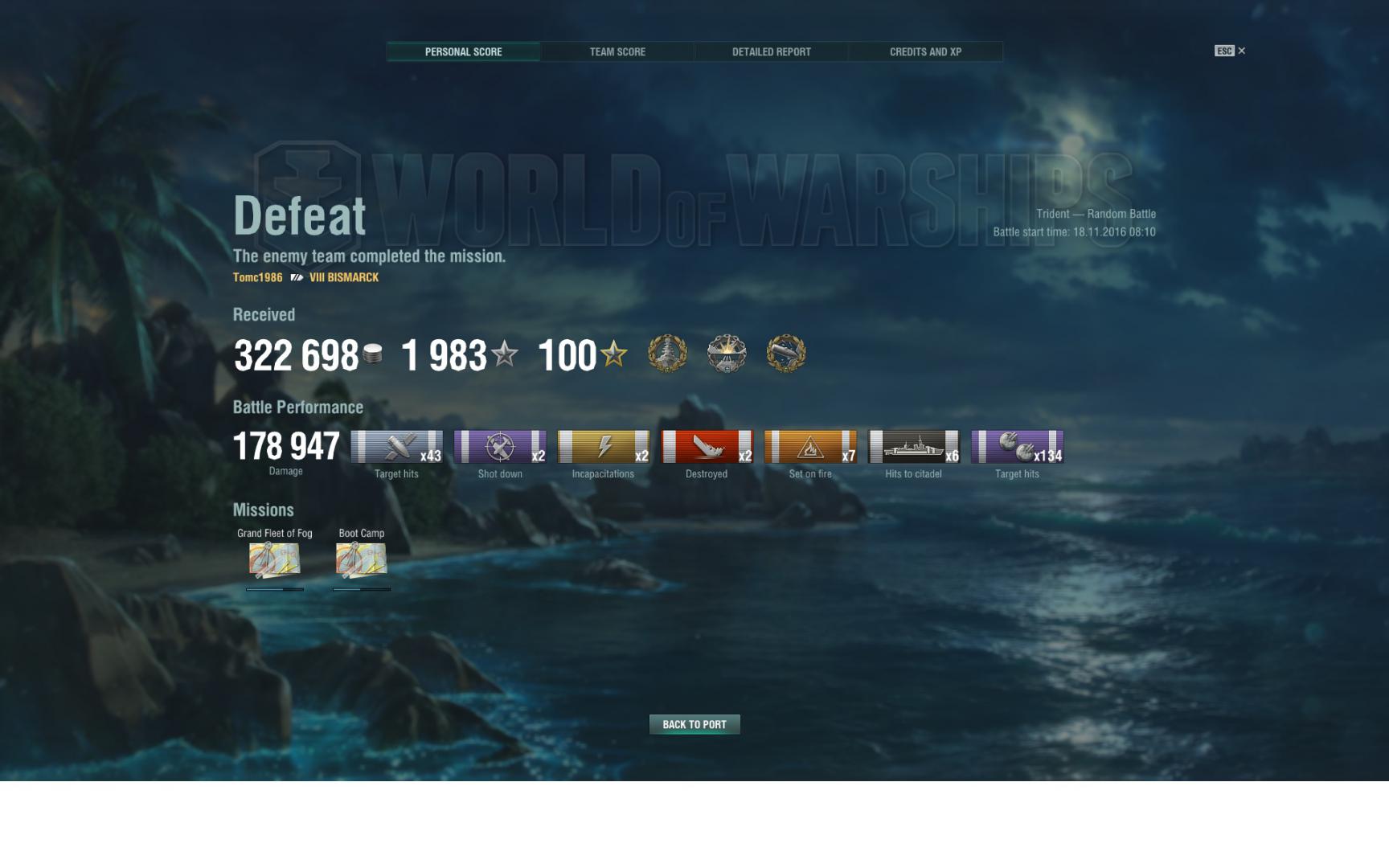Click the x43 Target hits ribbon

point(396,447)
